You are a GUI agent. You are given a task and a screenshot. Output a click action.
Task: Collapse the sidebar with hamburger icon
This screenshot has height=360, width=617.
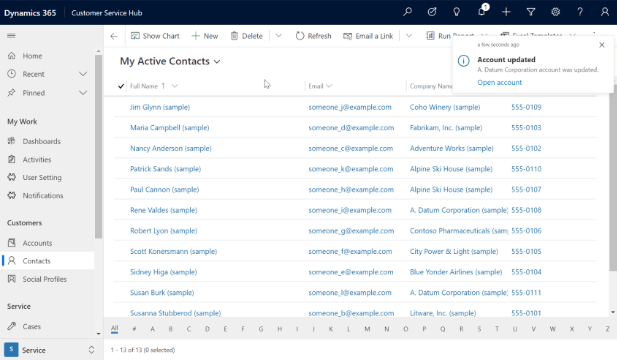click(11, 36)
